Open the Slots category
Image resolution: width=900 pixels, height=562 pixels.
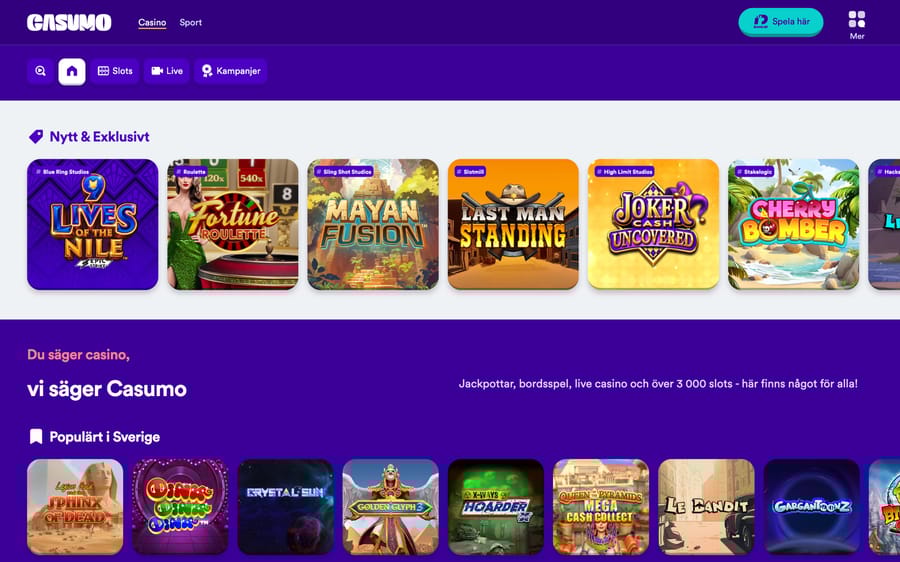(x=115, y=71)
